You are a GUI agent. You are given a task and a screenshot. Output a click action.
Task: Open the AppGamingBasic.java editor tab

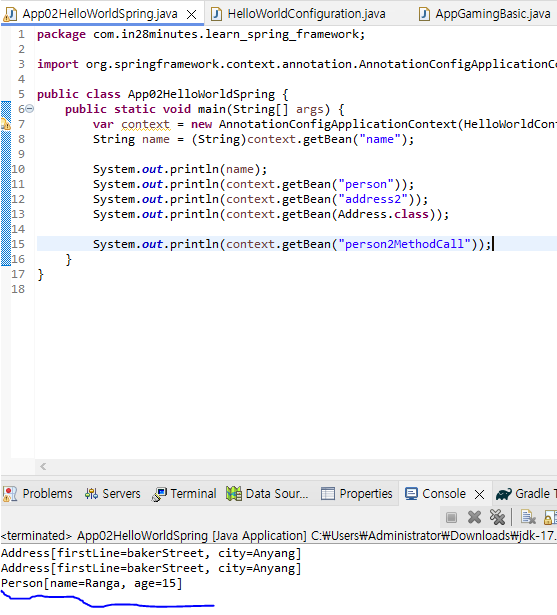(493, 14)
